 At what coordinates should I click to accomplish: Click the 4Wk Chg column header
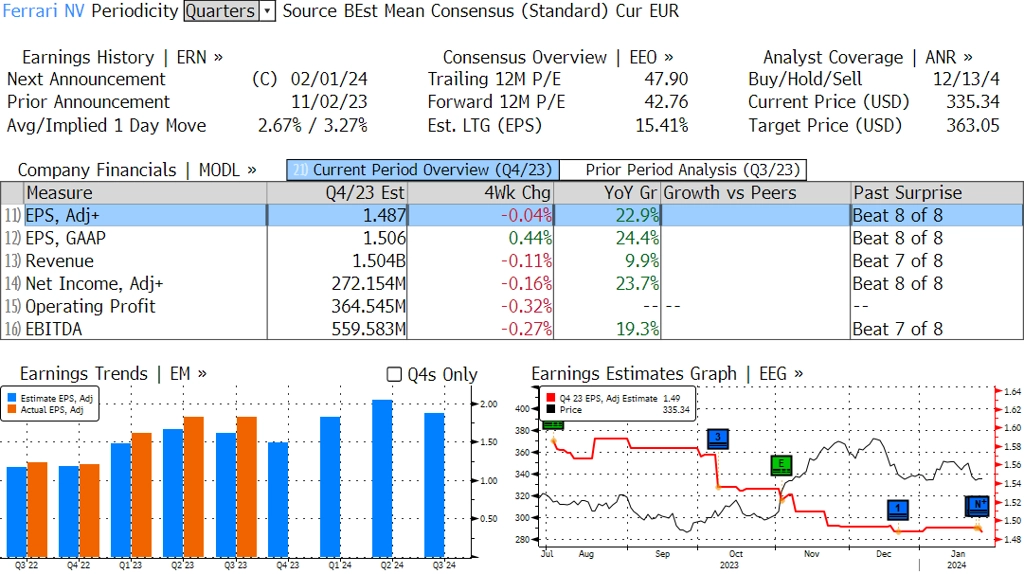481,193
